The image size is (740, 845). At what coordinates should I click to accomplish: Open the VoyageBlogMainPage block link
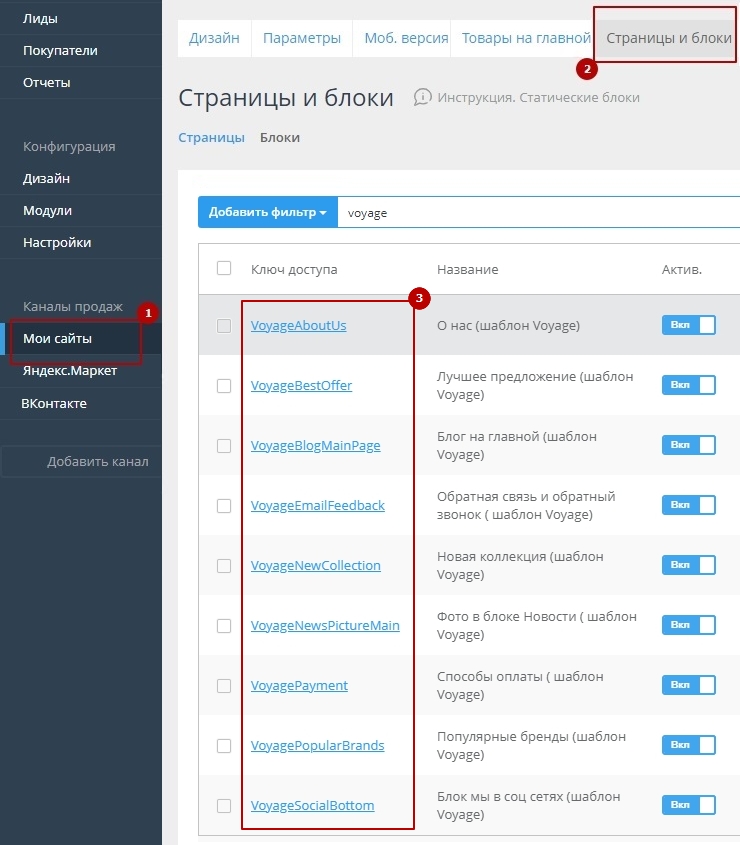click(x=315, y=445)
